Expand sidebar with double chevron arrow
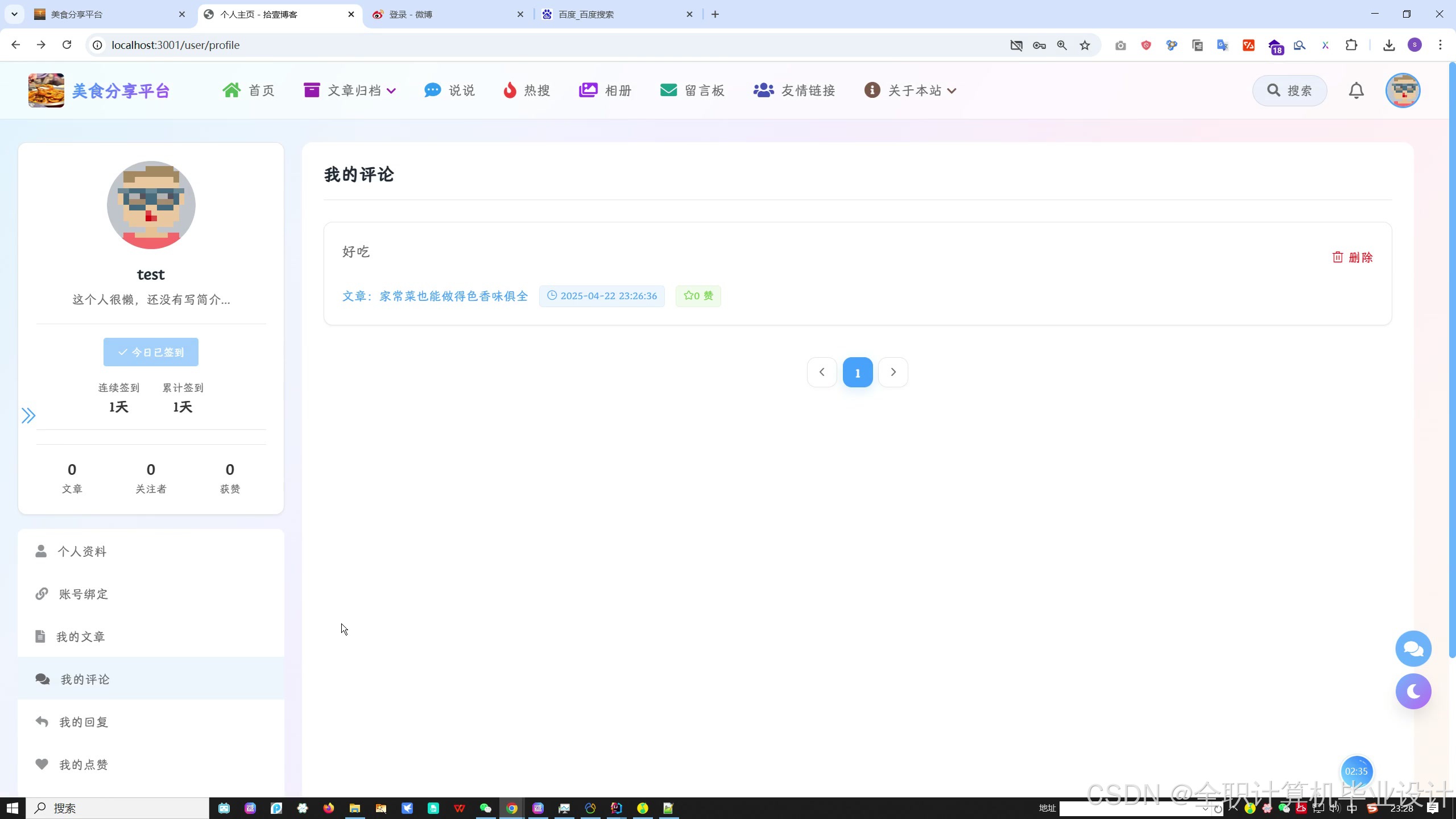Viewport: 1456px width, 819px height. click(x=28, y=416)
